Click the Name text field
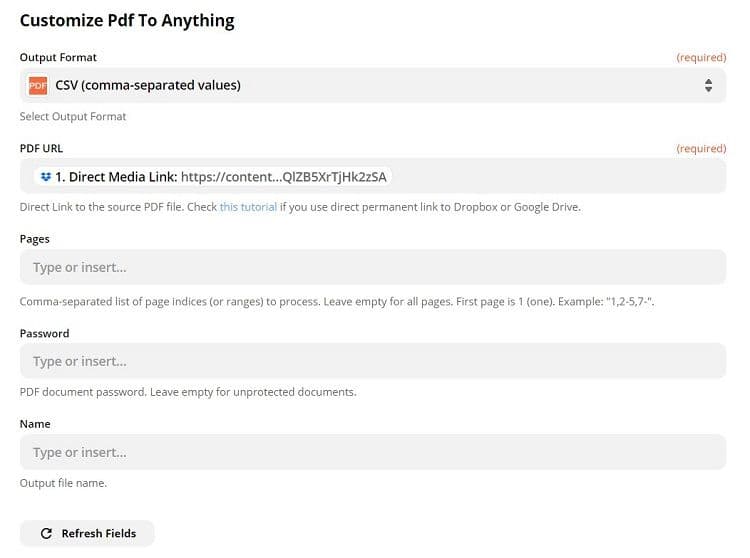The width and height of the screenshot is (750, 558). [x=372, y=452]
